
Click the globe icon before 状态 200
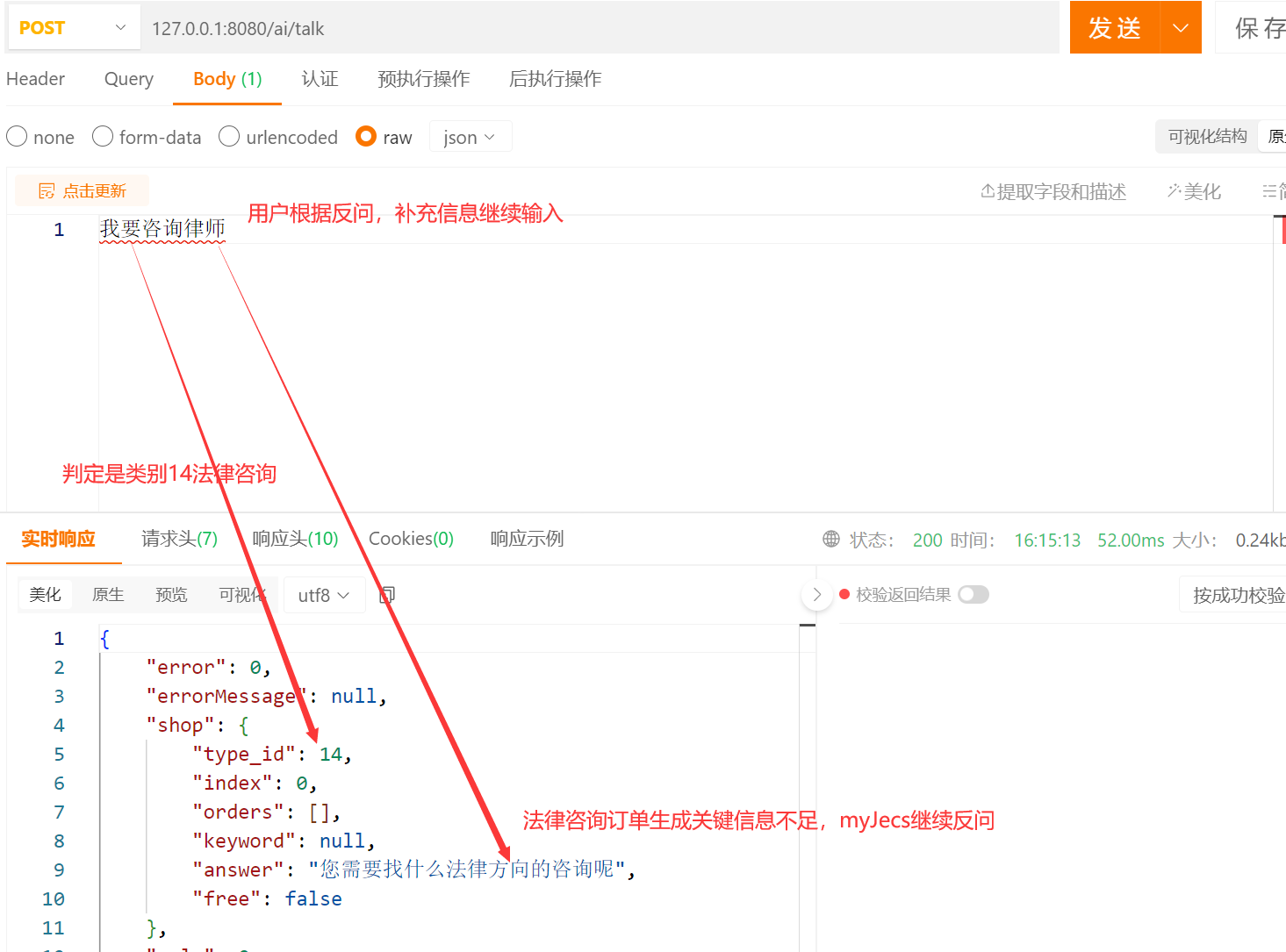point(830,539)
